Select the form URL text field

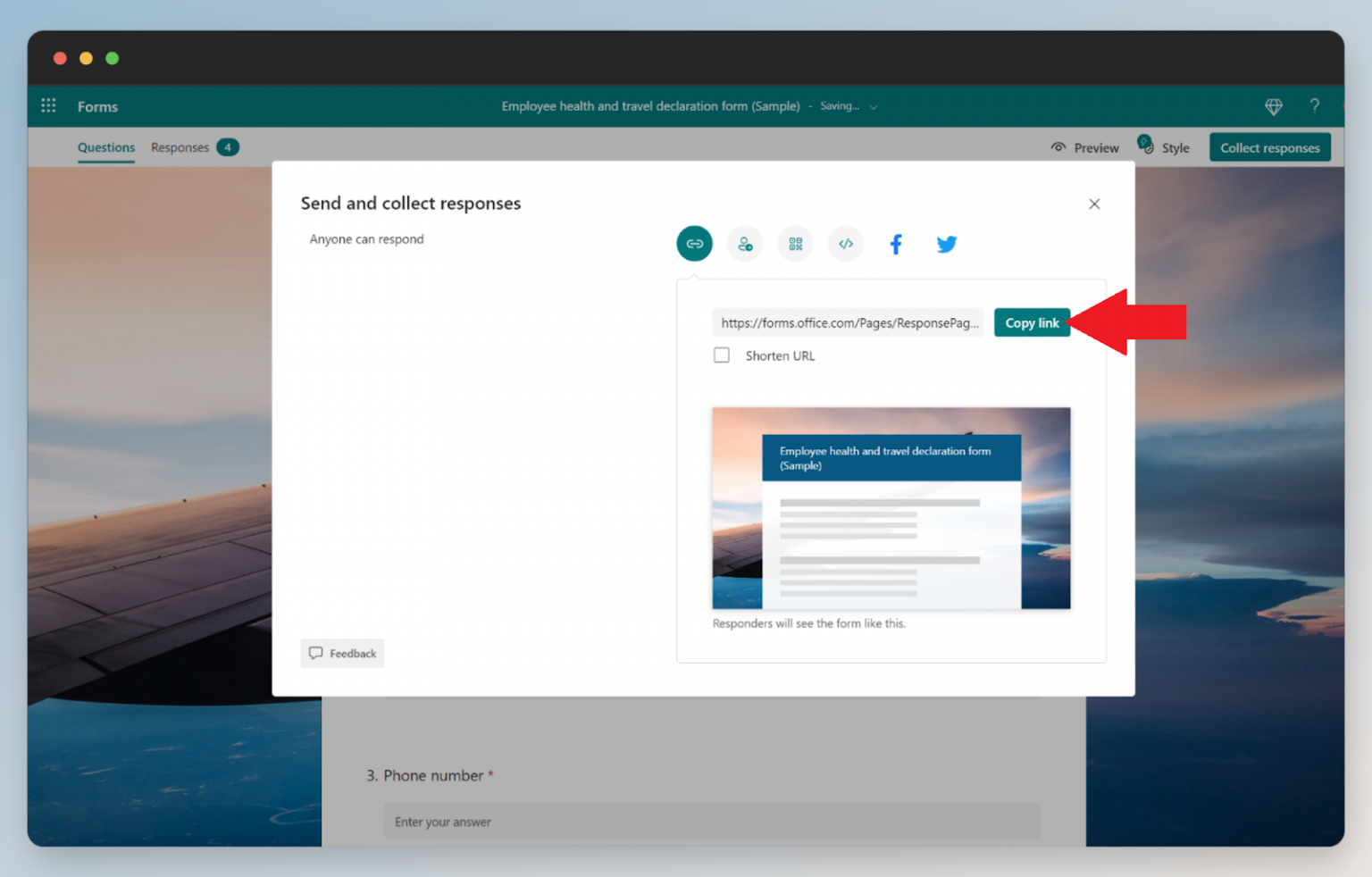pyautogui.click(x=847, y=322)
